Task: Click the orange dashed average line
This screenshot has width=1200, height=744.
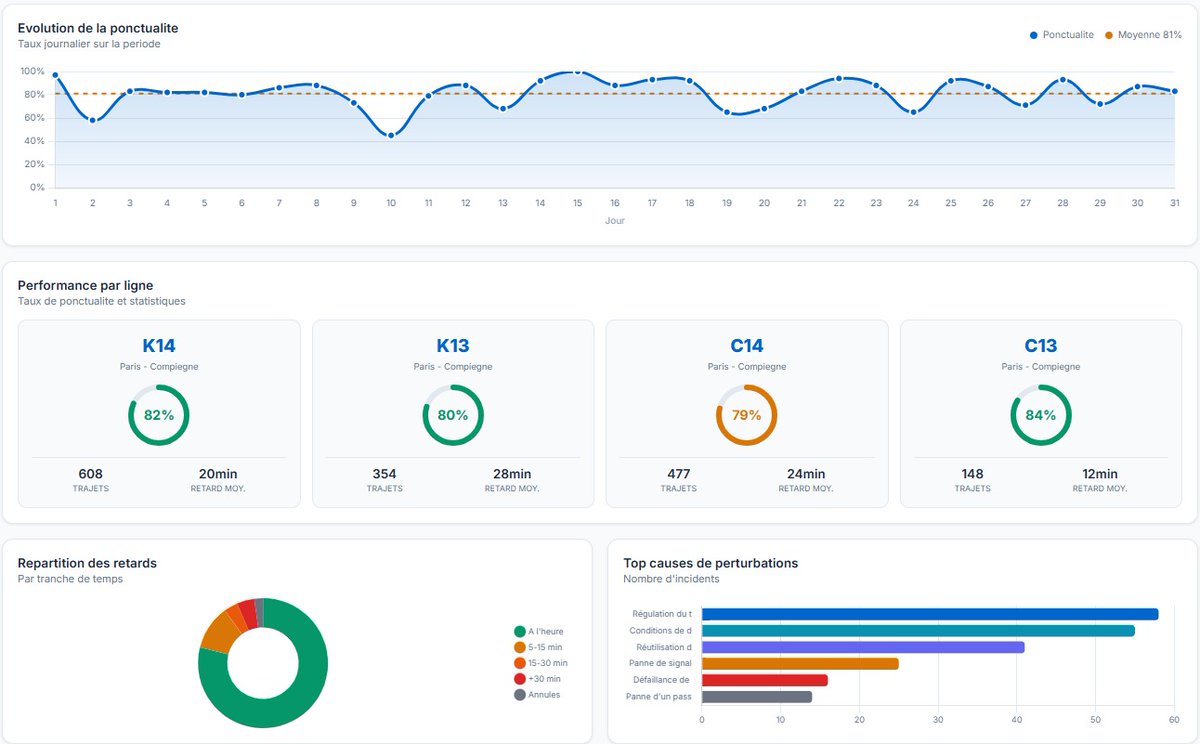Action: pyautogui.click(x=615, y=94)
